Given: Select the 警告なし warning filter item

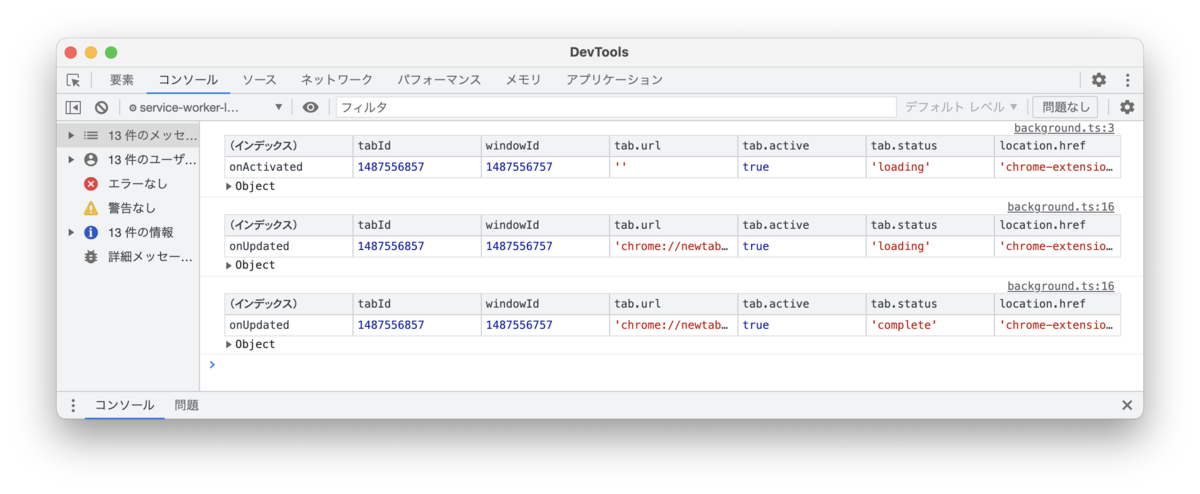Looking at the screenshot, I should [132, 208].
